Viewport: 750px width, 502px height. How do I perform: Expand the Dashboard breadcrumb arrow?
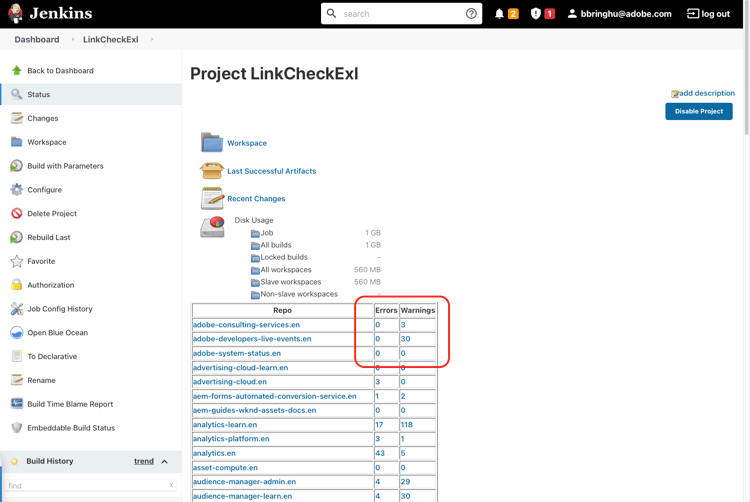tap(73, 39)
